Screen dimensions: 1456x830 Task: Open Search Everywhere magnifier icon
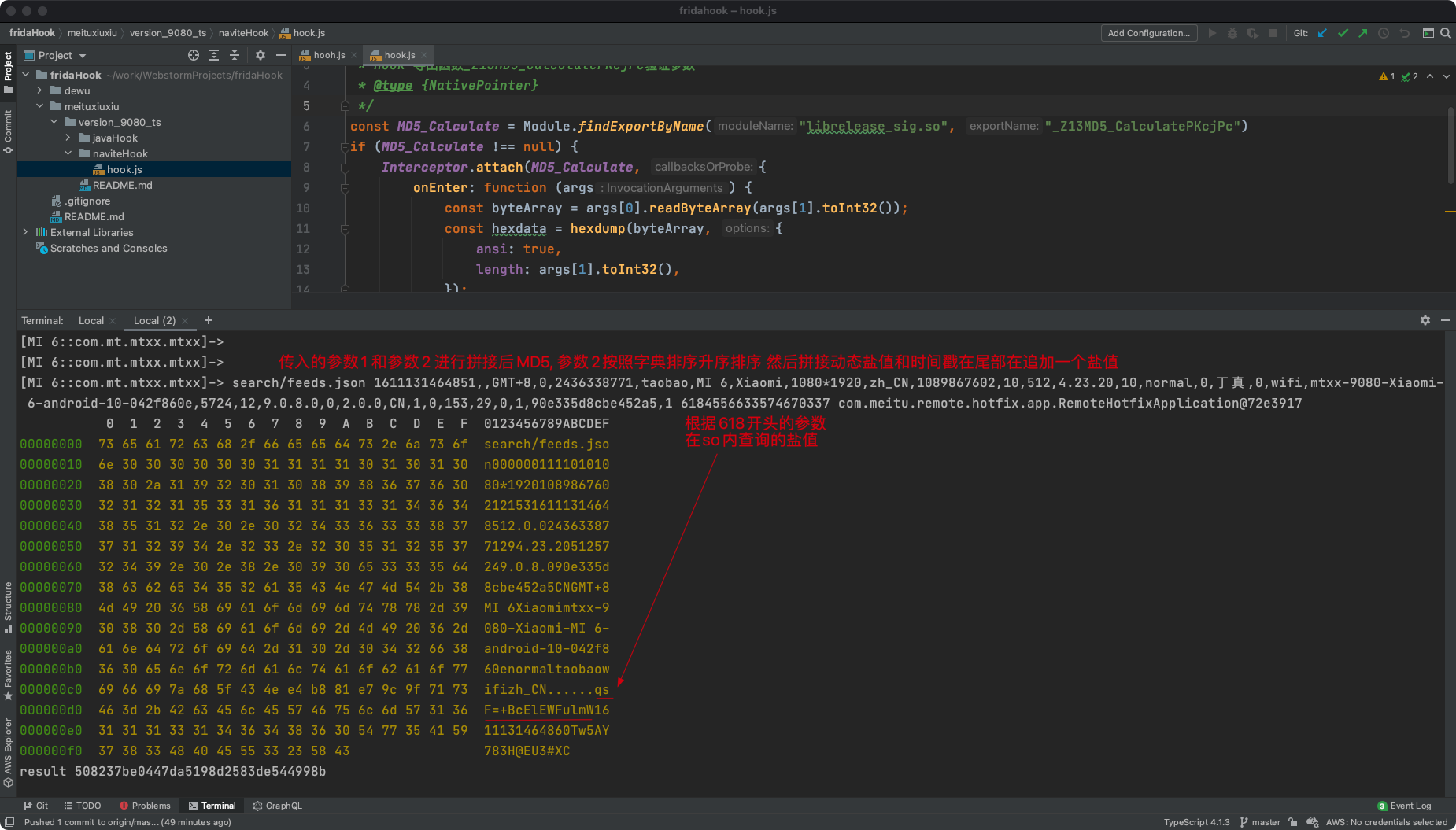pyautogui.click(x=1446, y=33)
